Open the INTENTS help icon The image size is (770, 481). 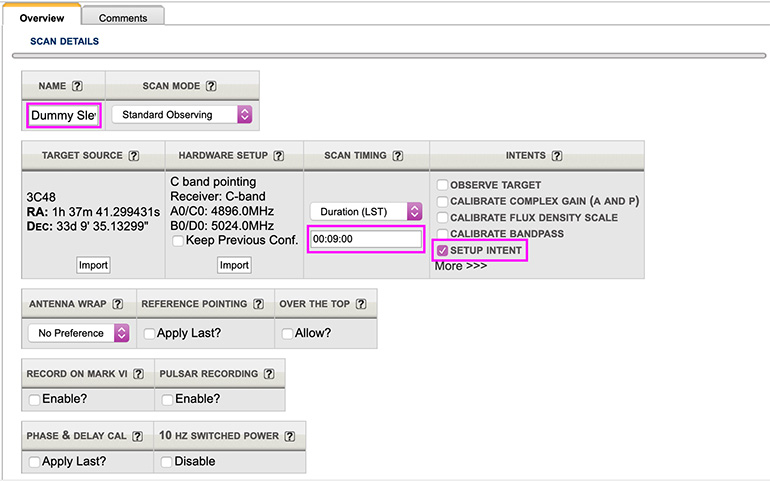556,156
